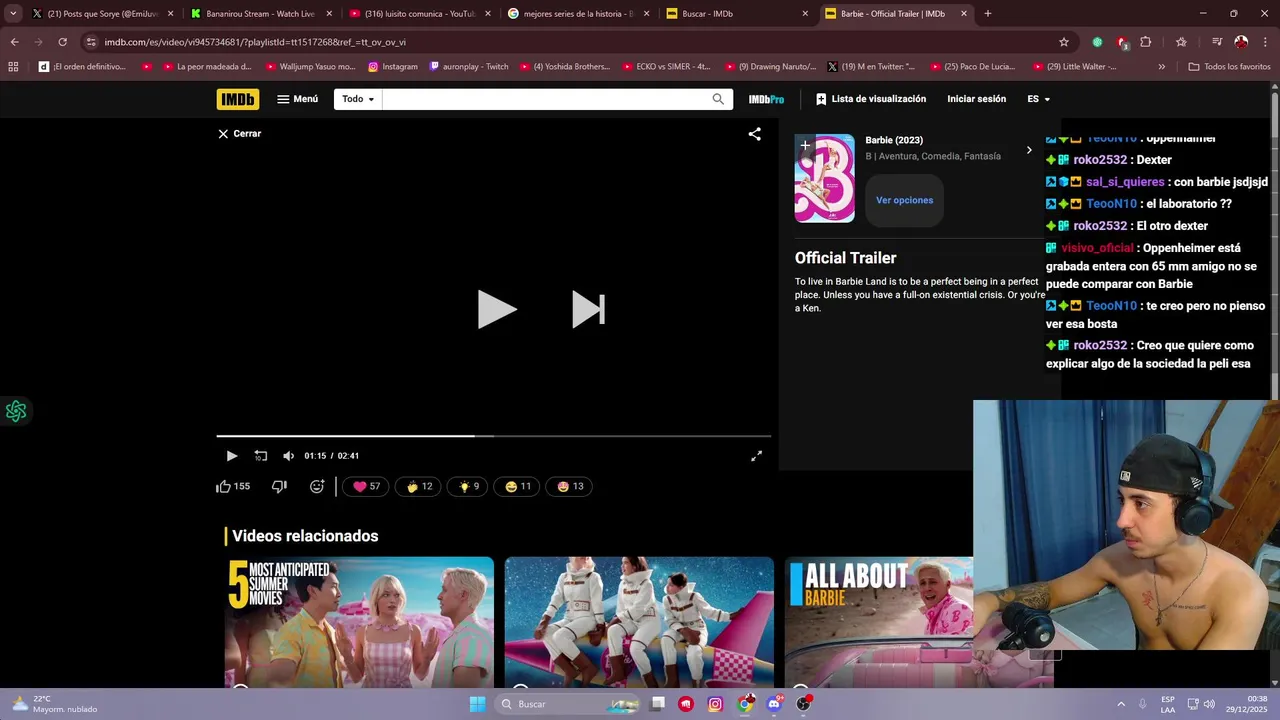Image resolution: width=1280 pixels, height=720 pixels.
Task: Open Instagram bookmark
Action: click(x=392, y=67)
